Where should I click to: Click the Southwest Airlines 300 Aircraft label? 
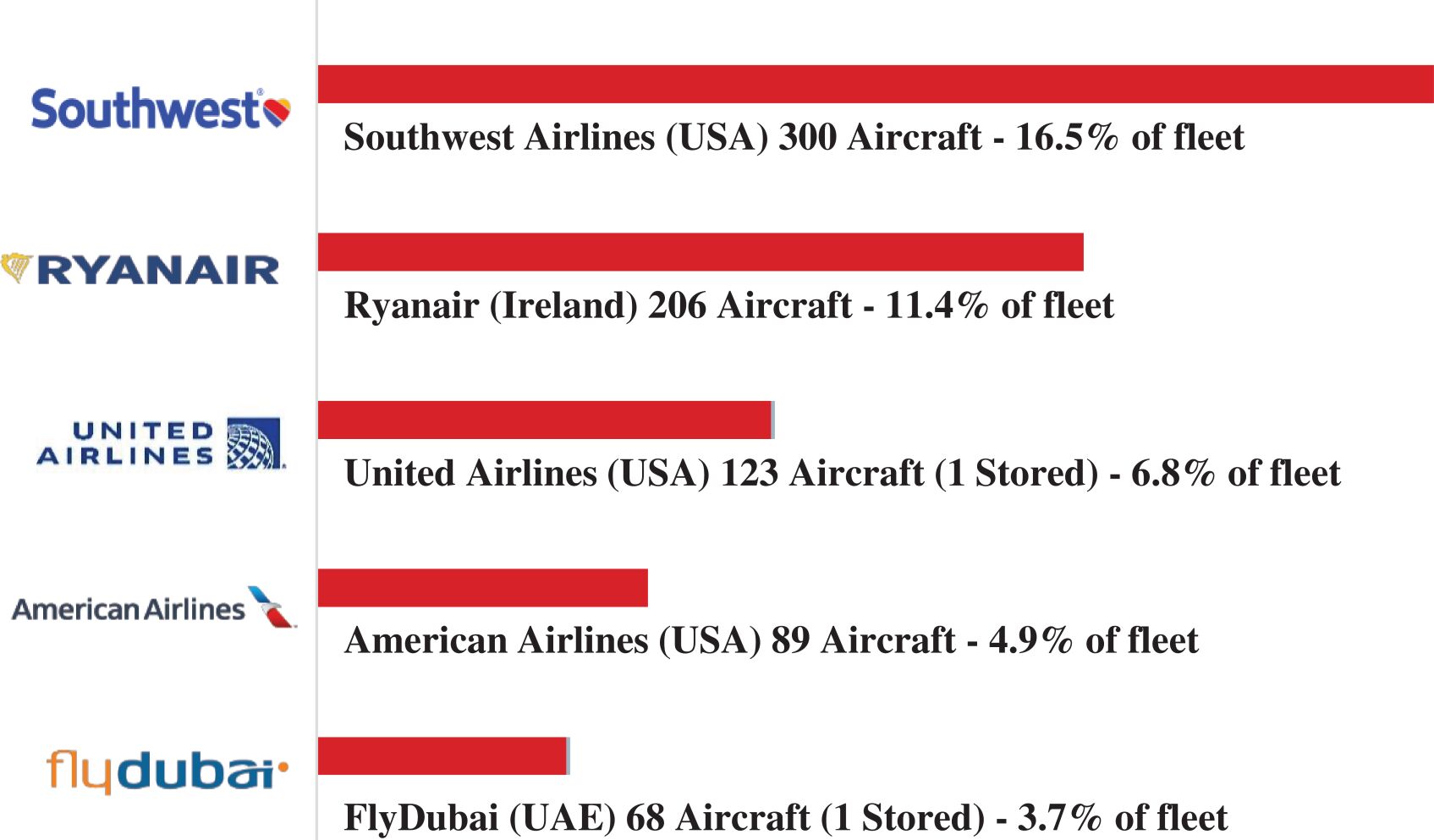click(x=794, y=137)
